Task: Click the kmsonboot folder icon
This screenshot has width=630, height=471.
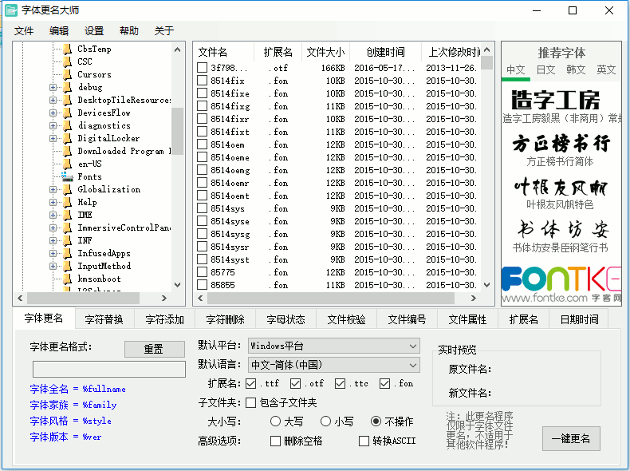Action: click(68, 279)
